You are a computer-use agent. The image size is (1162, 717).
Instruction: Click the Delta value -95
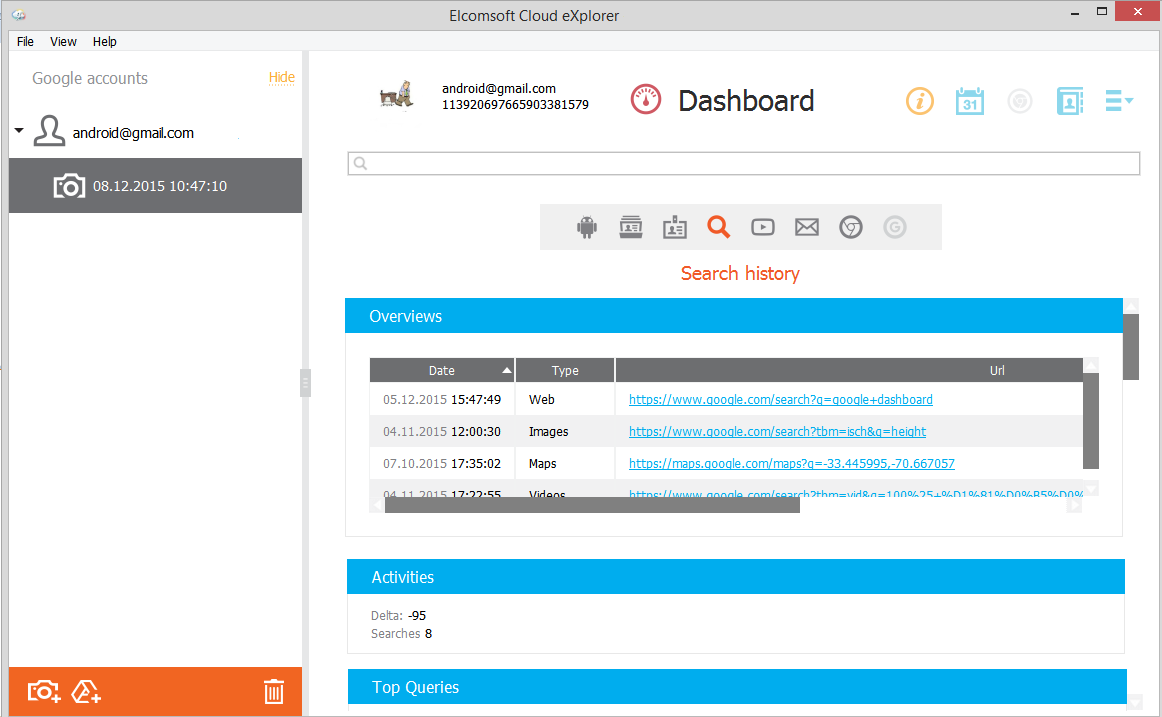click(x=417, y=616)
